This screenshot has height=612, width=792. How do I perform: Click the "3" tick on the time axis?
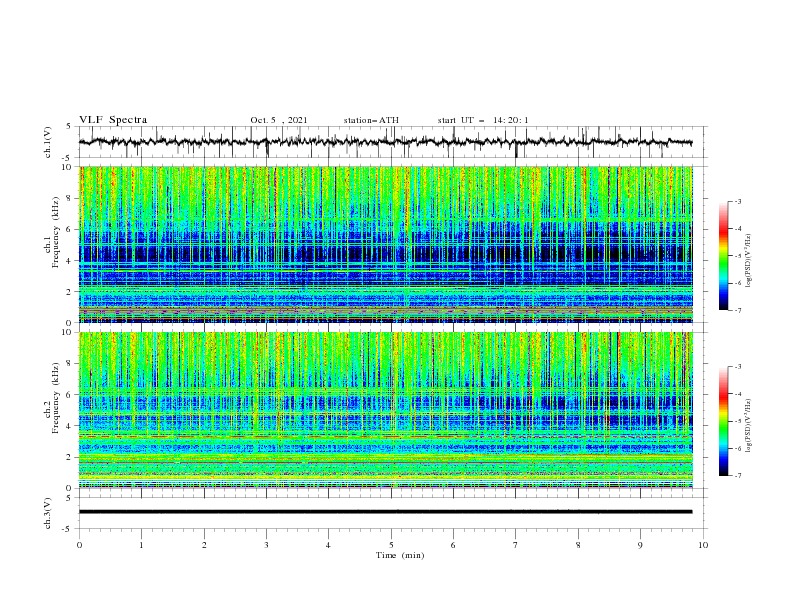[266, 545]
